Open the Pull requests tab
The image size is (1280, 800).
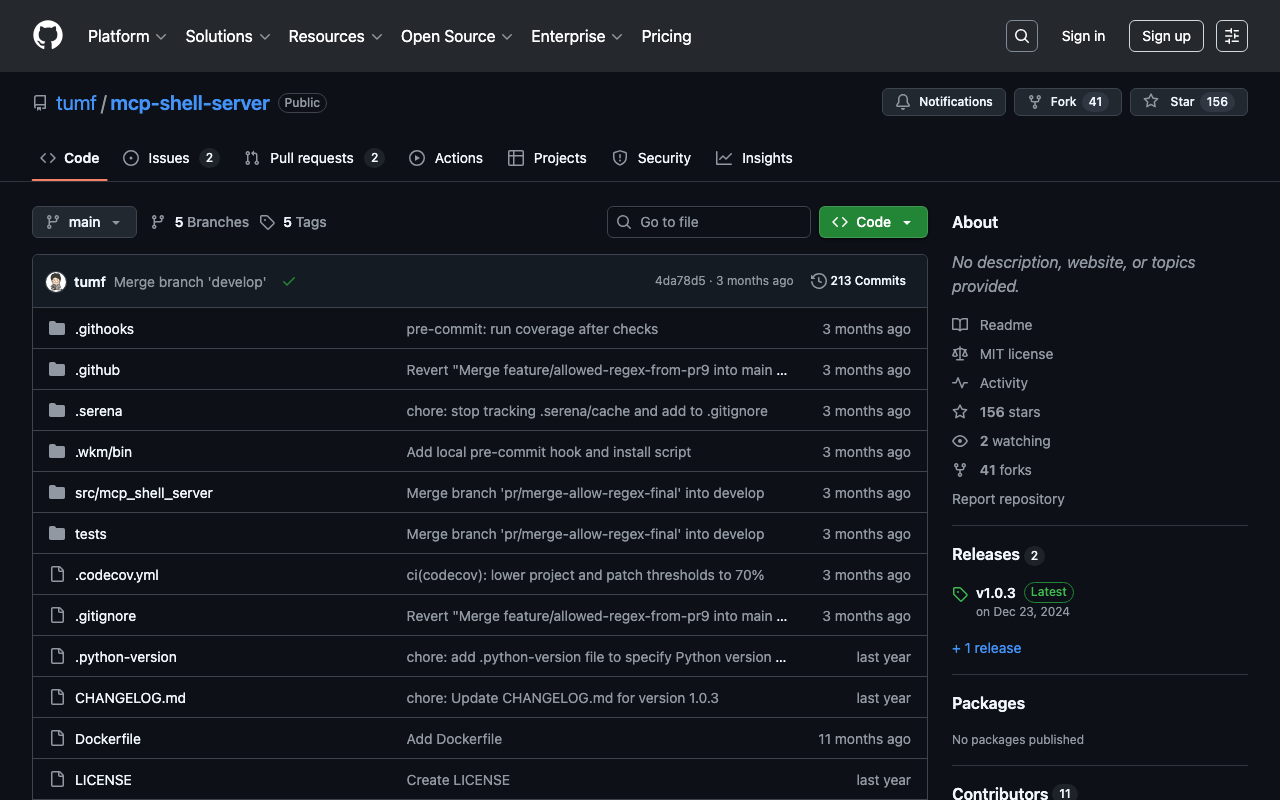tap(311, 158)
